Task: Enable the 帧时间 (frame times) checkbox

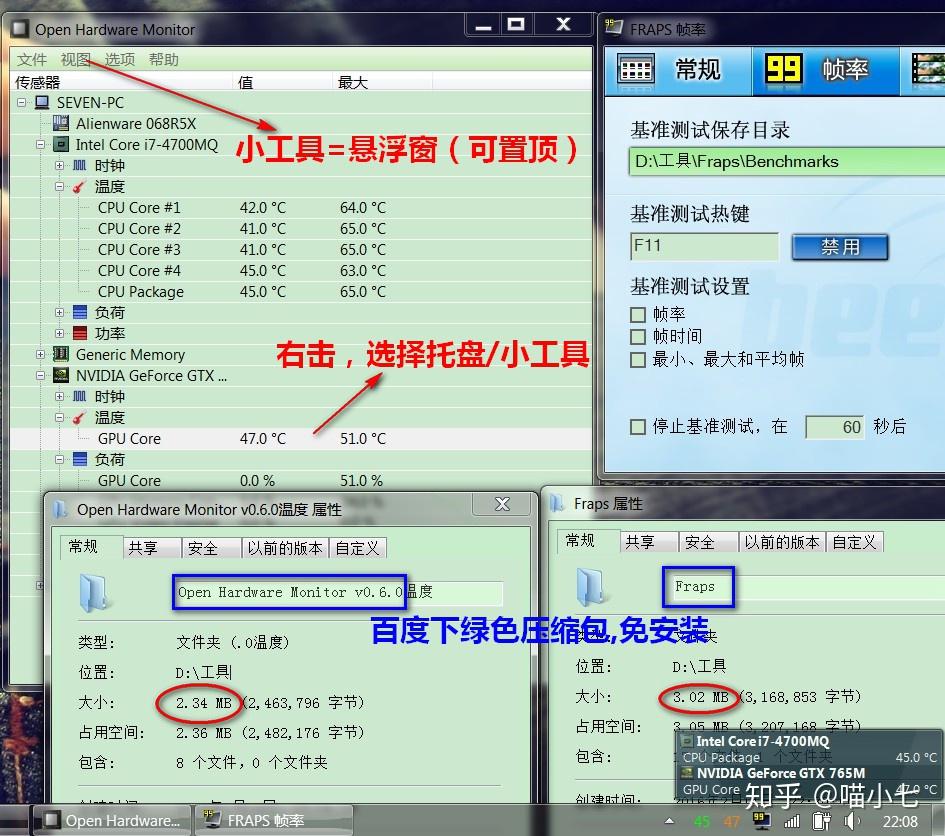Action: [638, 336]
